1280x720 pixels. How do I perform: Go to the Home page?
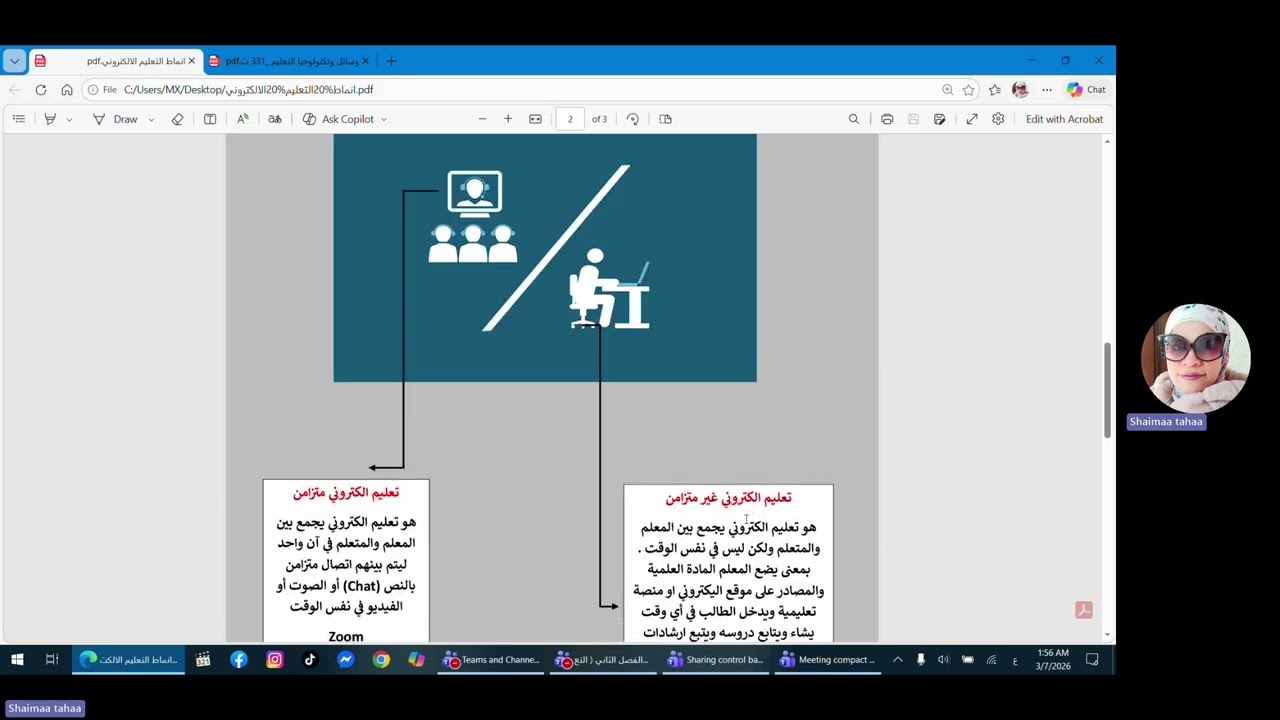(67, 90)
